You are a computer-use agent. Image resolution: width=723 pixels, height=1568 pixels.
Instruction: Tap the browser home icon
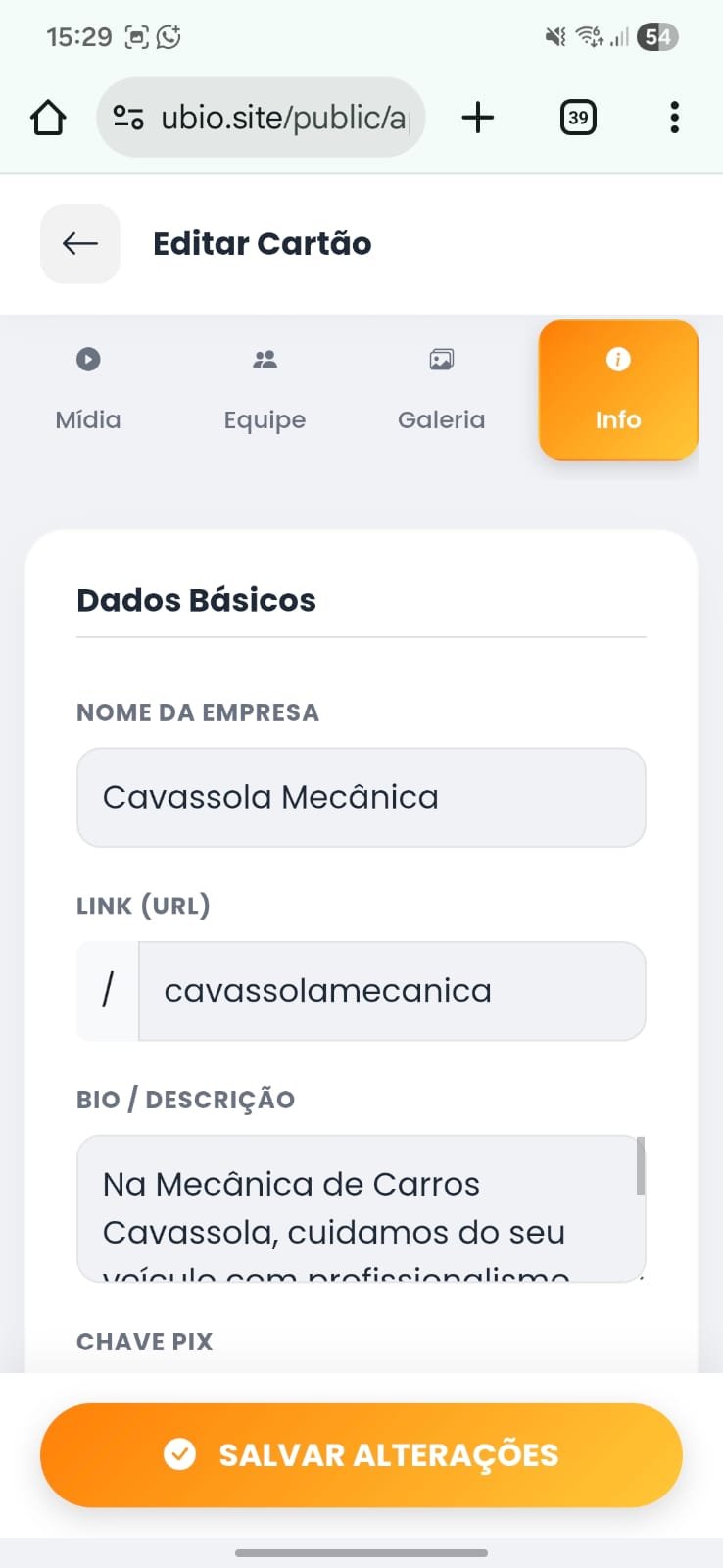[48, 118]
